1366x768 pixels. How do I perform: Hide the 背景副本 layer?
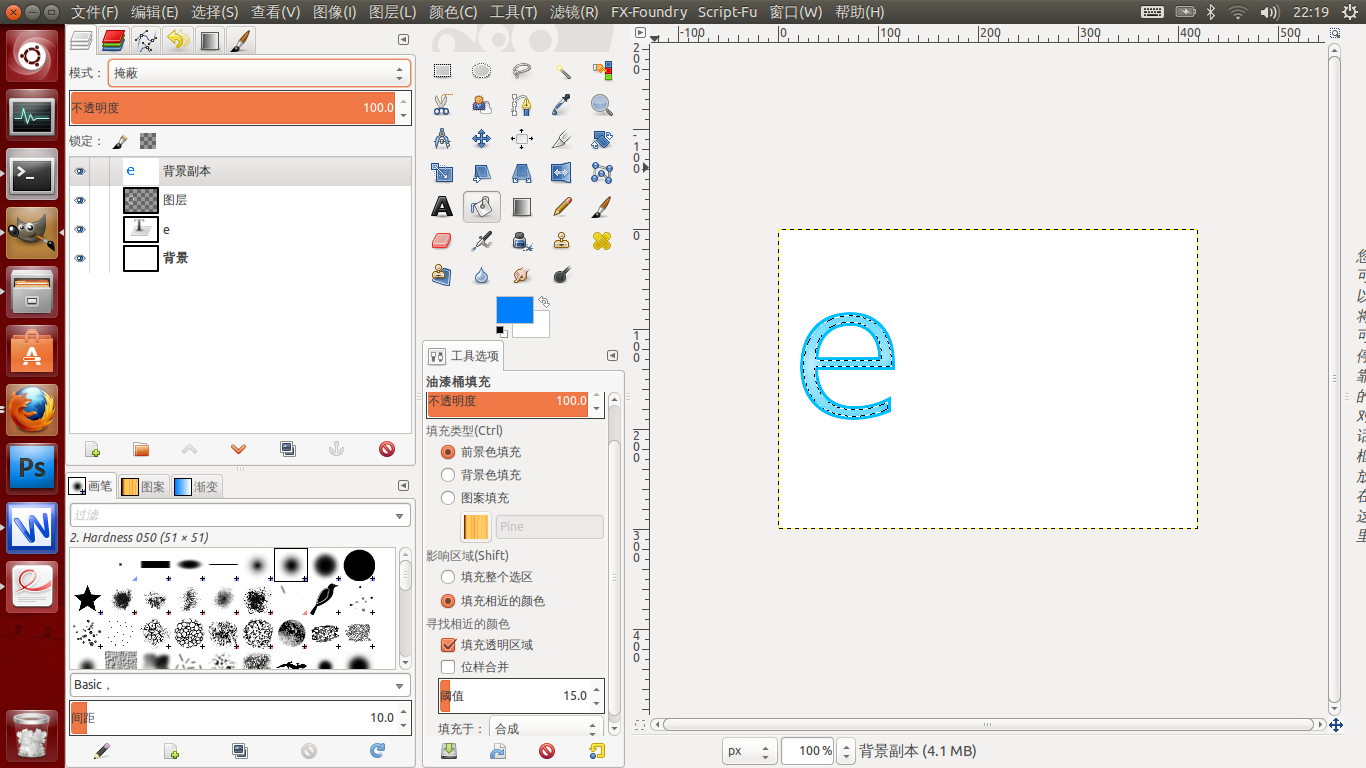point(80,171)
